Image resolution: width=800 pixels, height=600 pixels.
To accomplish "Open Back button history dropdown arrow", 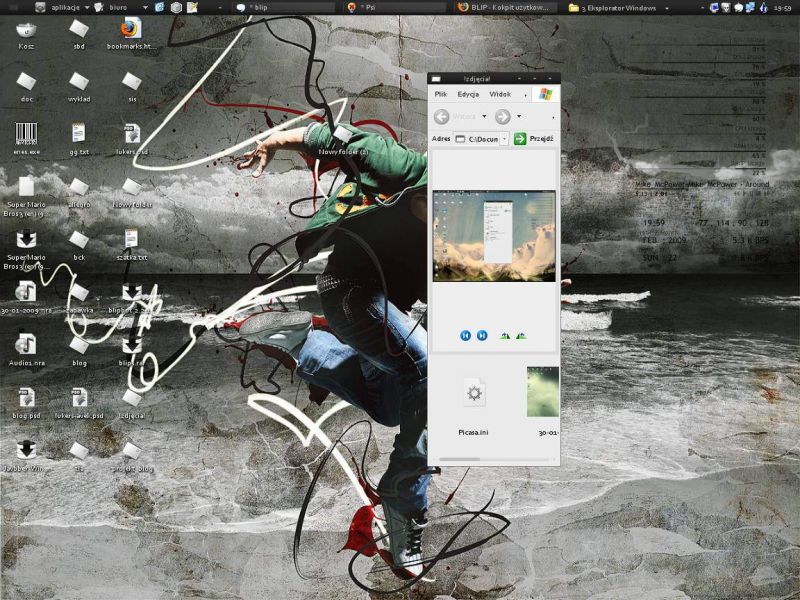I will pos(484,116).
